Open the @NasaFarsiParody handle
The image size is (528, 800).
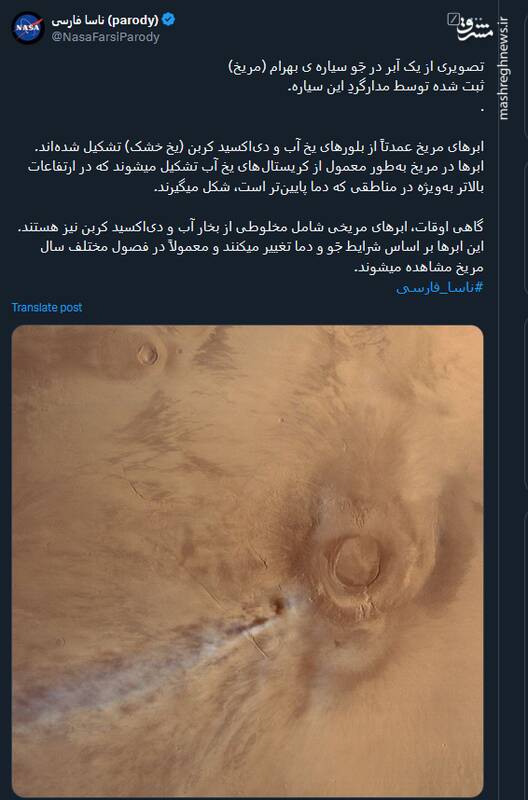tap(105, 37)
